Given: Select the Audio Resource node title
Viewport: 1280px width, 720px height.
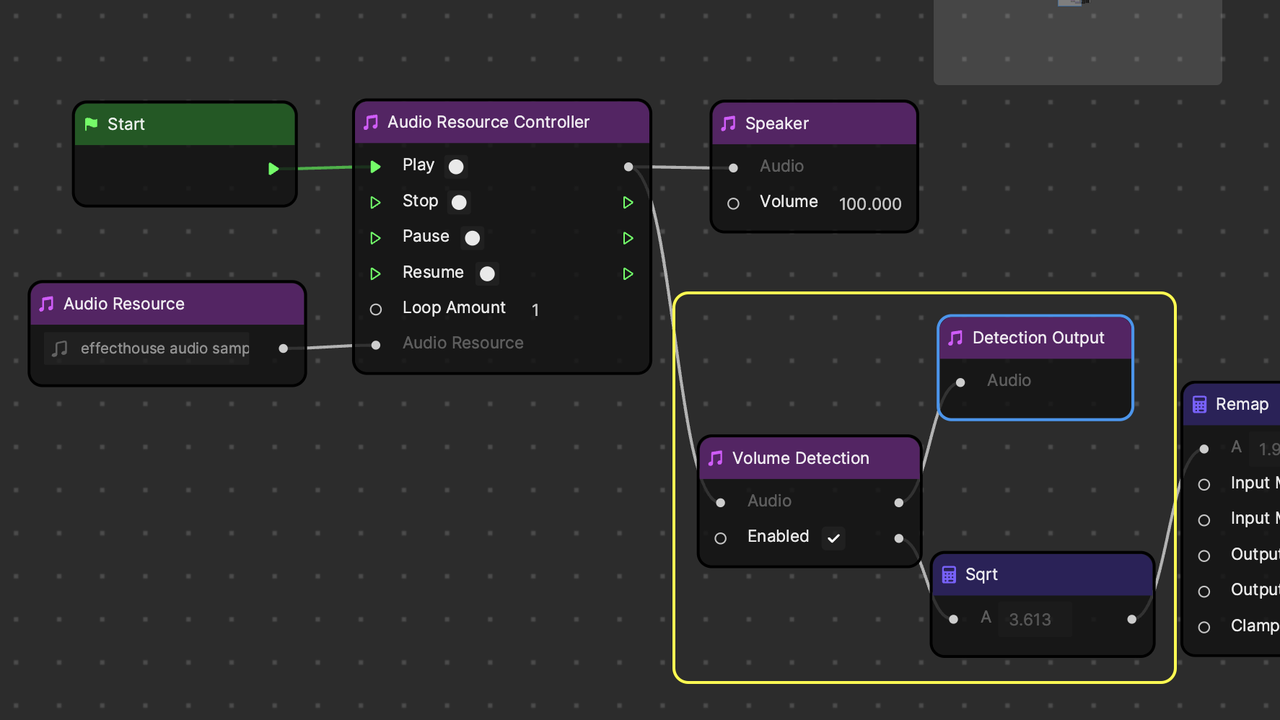Looking at the screenshot, I should point(124,304).
